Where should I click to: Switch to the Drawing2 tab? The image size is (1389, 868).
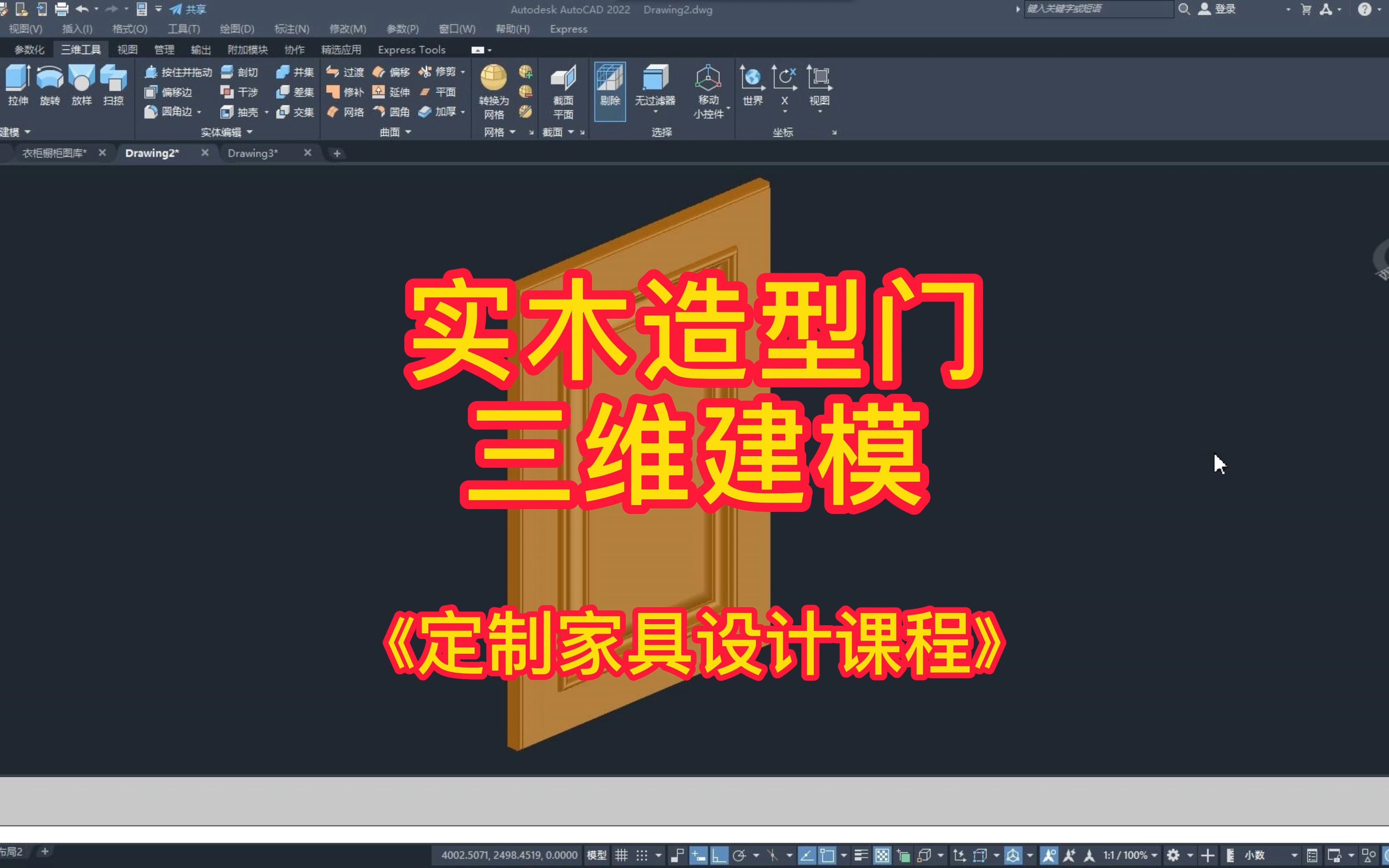tap(151, 153)
